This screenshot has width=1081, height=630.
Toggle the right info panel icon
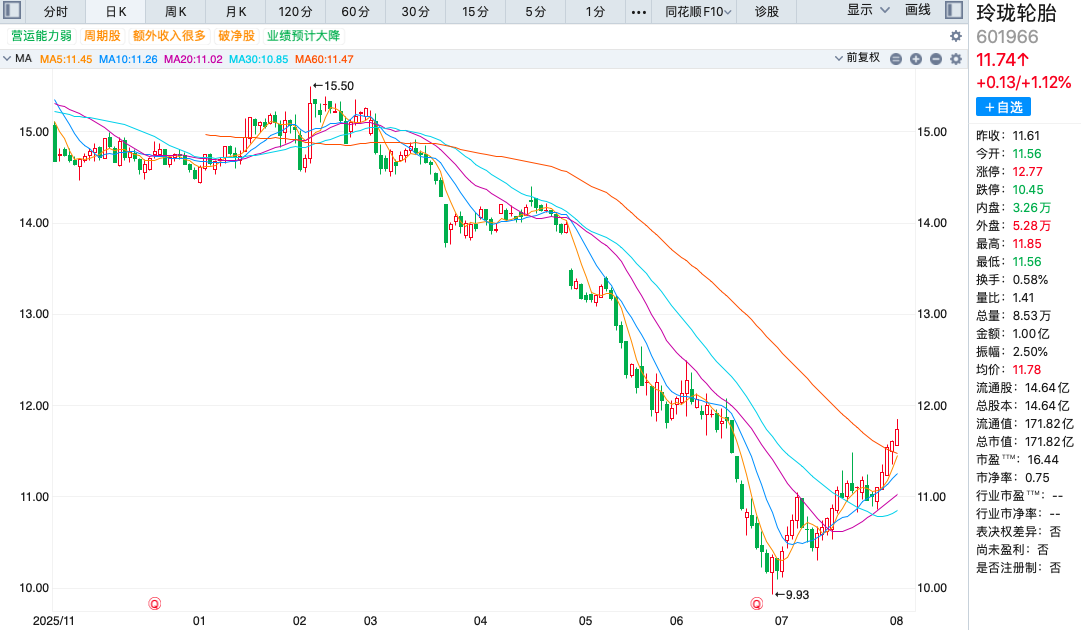[x=953, y=10]
